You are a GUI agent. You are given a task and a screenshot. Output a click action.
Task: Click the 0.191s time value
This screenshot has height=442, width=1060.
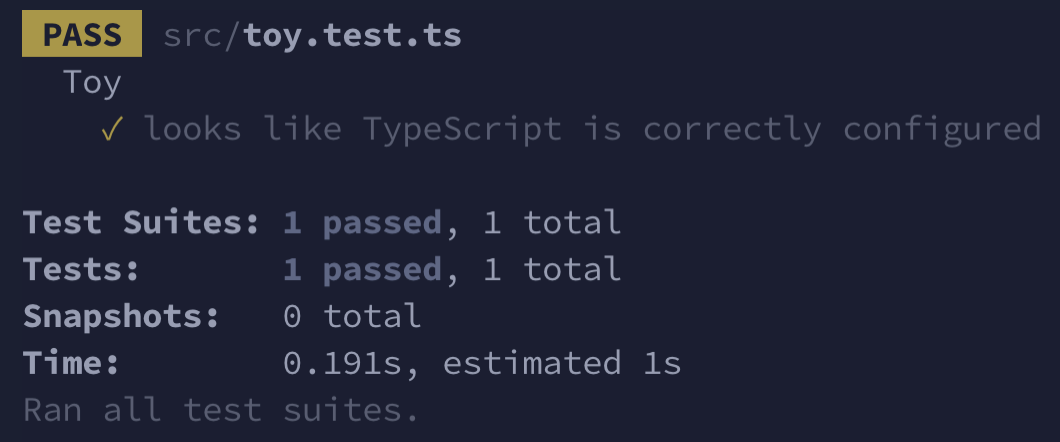(342, 364)
